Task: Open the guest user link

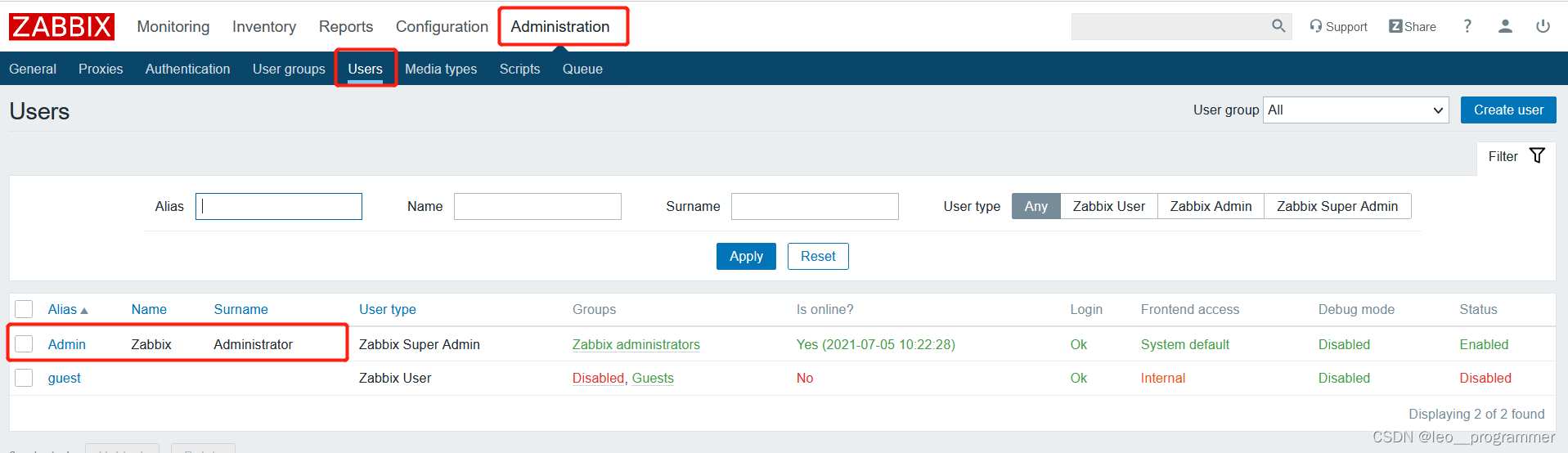Action: click(x=64, y=378)
